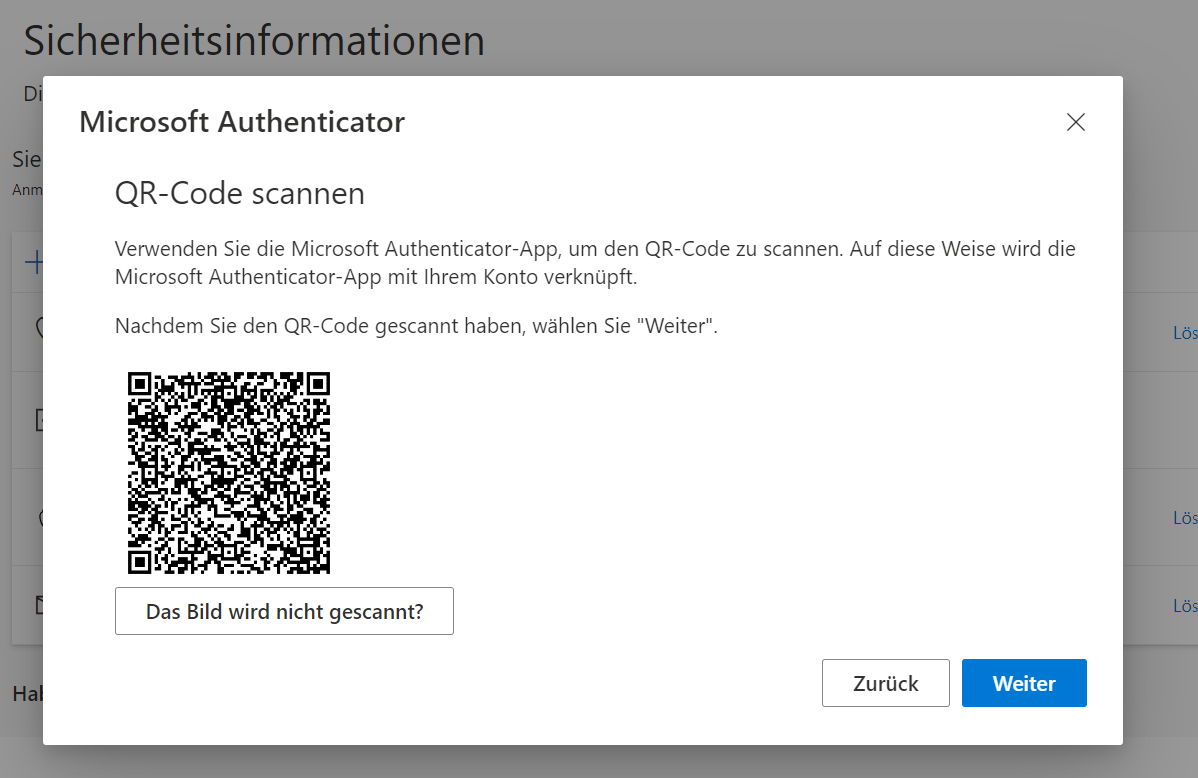Click the QR code's bottom-left finder square

tap(140, 562)
